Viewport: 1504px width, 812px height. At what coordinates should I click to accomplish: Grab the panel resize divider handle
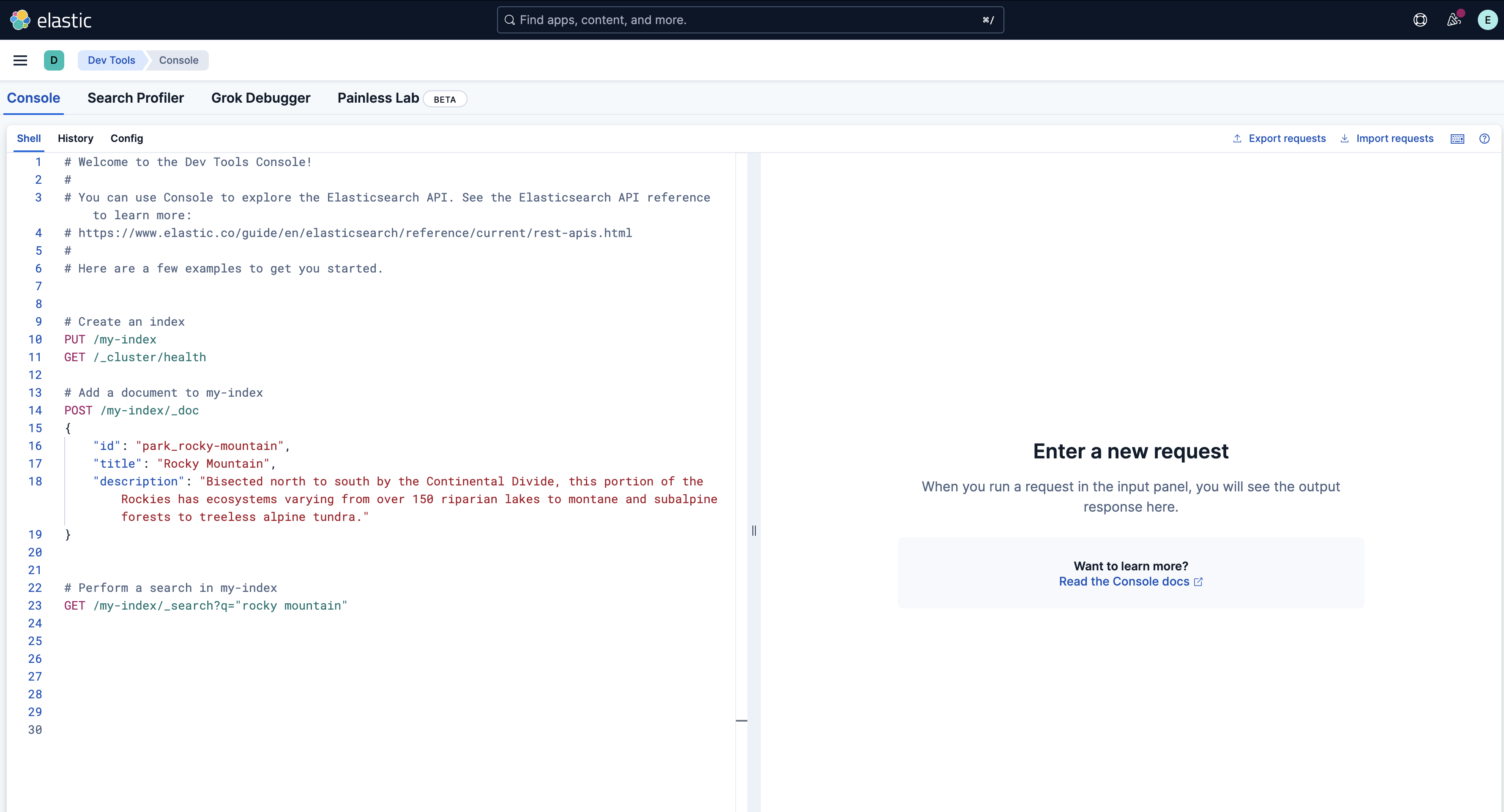point(754,530)
